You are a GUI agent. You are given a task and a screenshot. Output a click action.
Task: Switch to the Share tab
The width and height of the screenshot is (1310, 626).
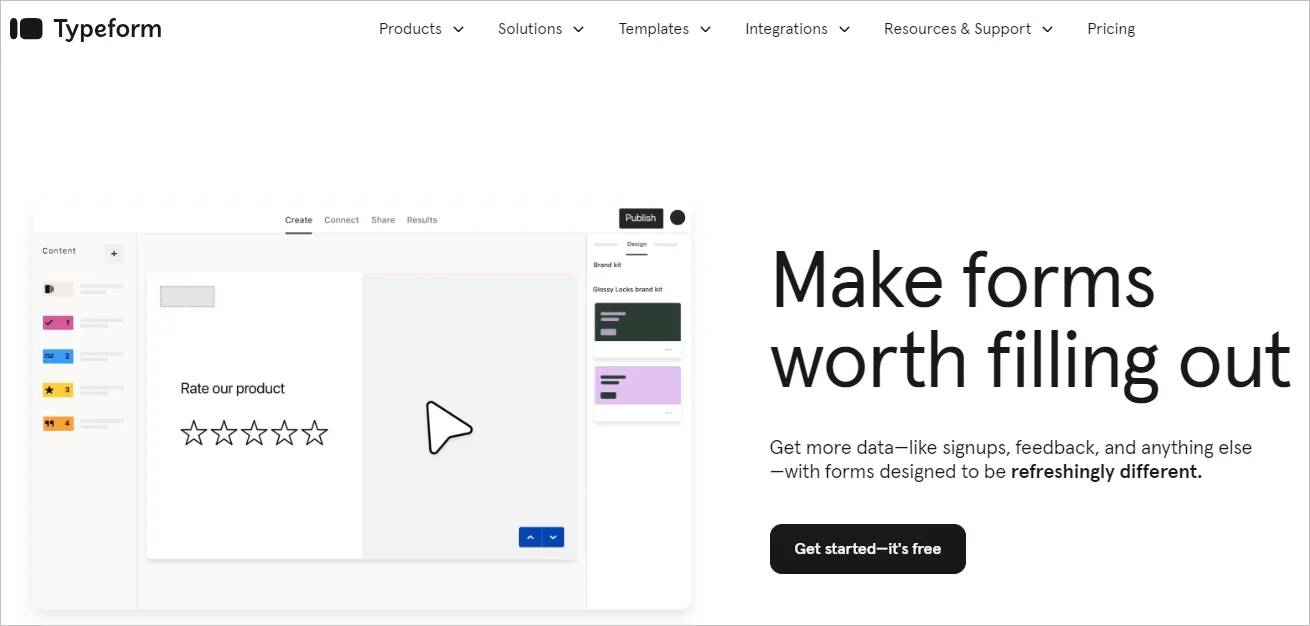tap(383, 220)
